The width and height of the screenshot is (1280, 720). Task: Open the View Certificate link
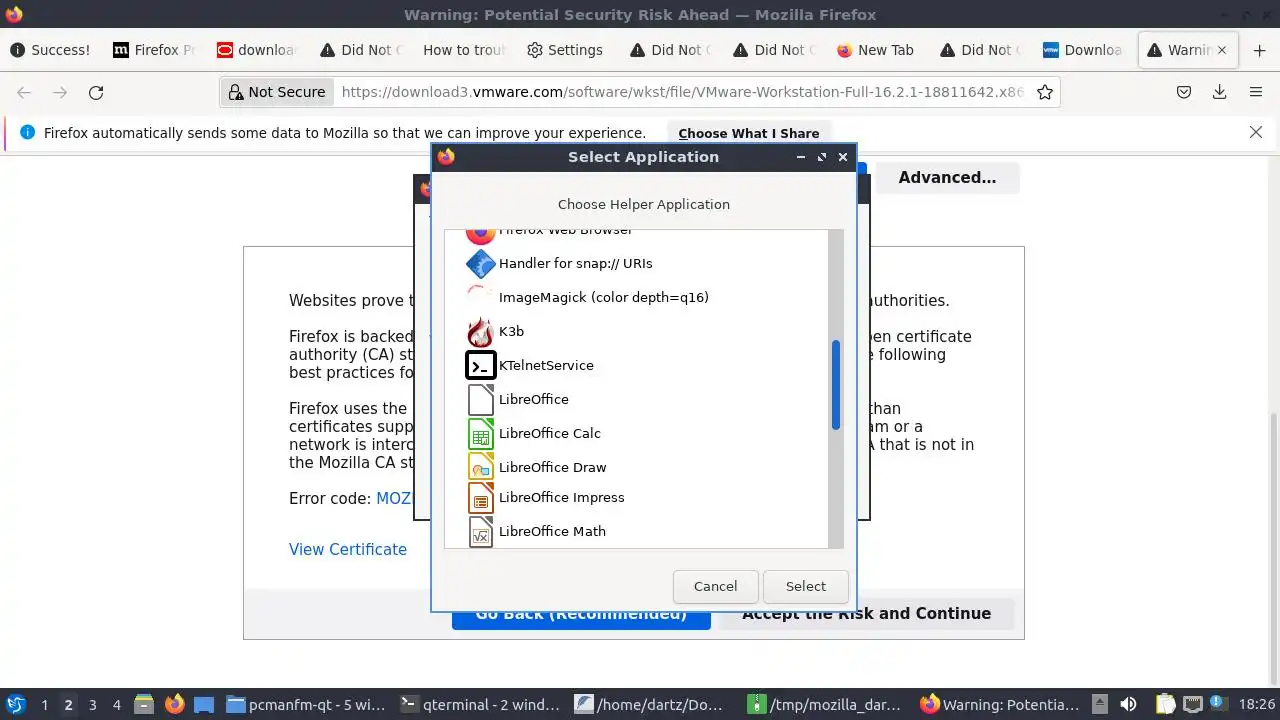pyautogui.click(x=348, y=549)
